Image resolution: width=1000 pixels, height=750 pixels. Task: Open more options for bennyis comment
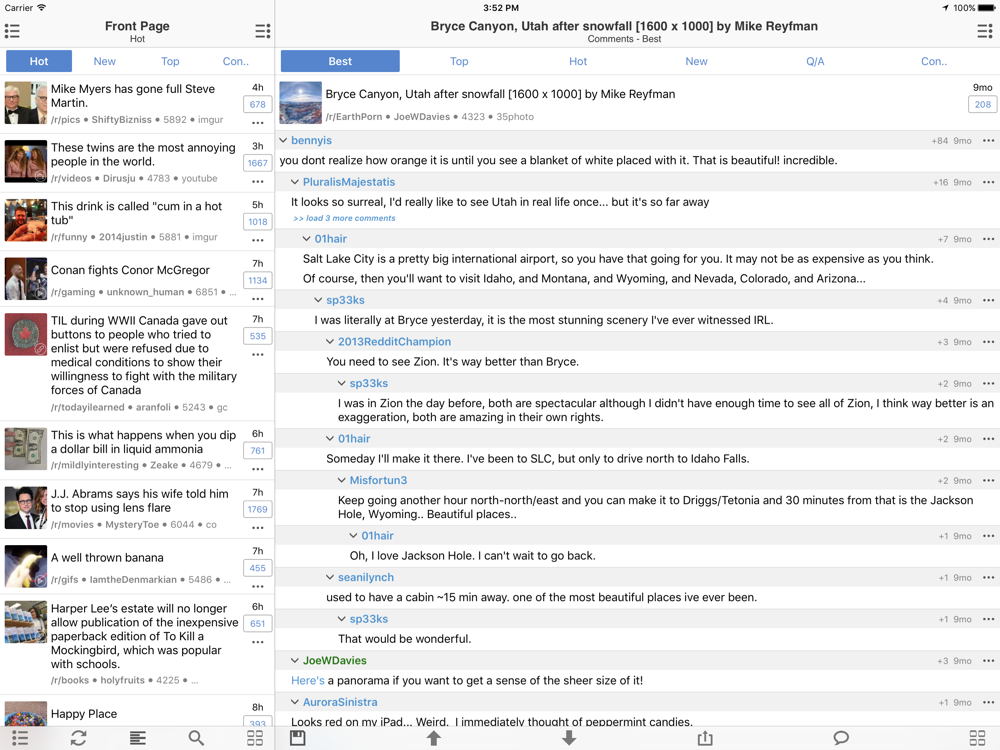[x=989, y=140]
